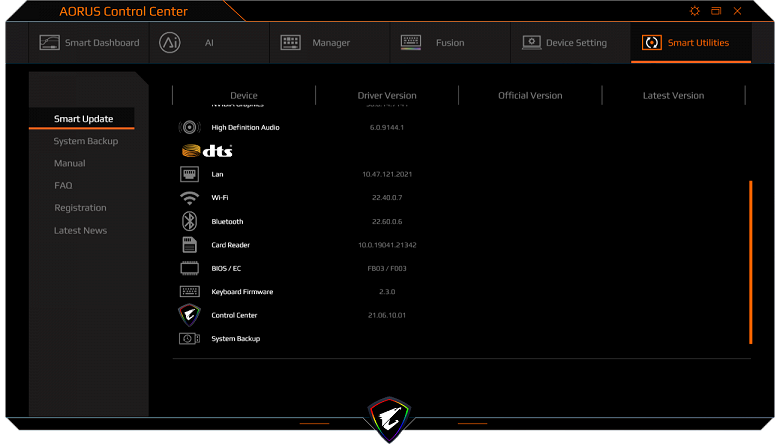The width and height of the screenshot is (780, 444).
Task: Click the circular AI icon
Action: coord(170,43)
